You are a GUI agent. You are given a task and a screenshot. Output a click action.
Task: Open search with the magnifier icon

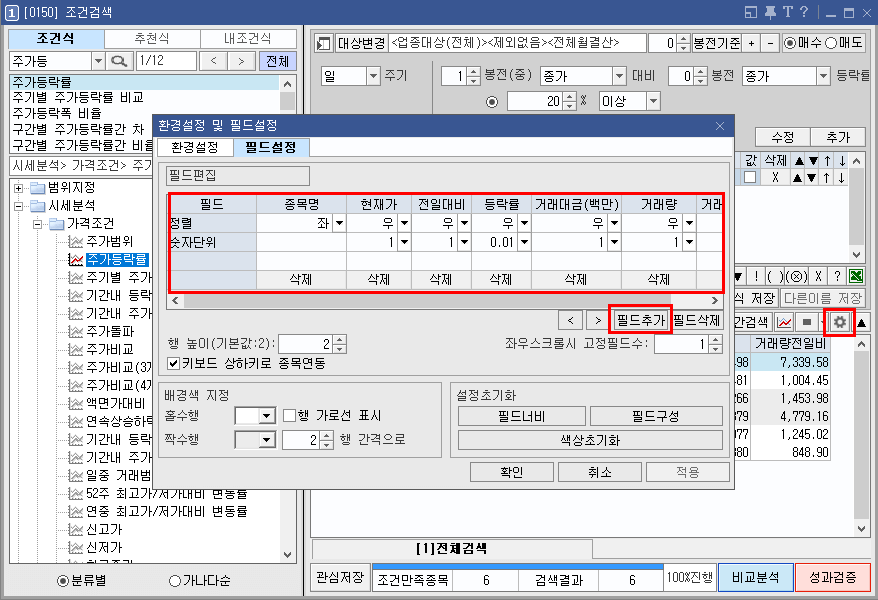click(x=121, y=60)
